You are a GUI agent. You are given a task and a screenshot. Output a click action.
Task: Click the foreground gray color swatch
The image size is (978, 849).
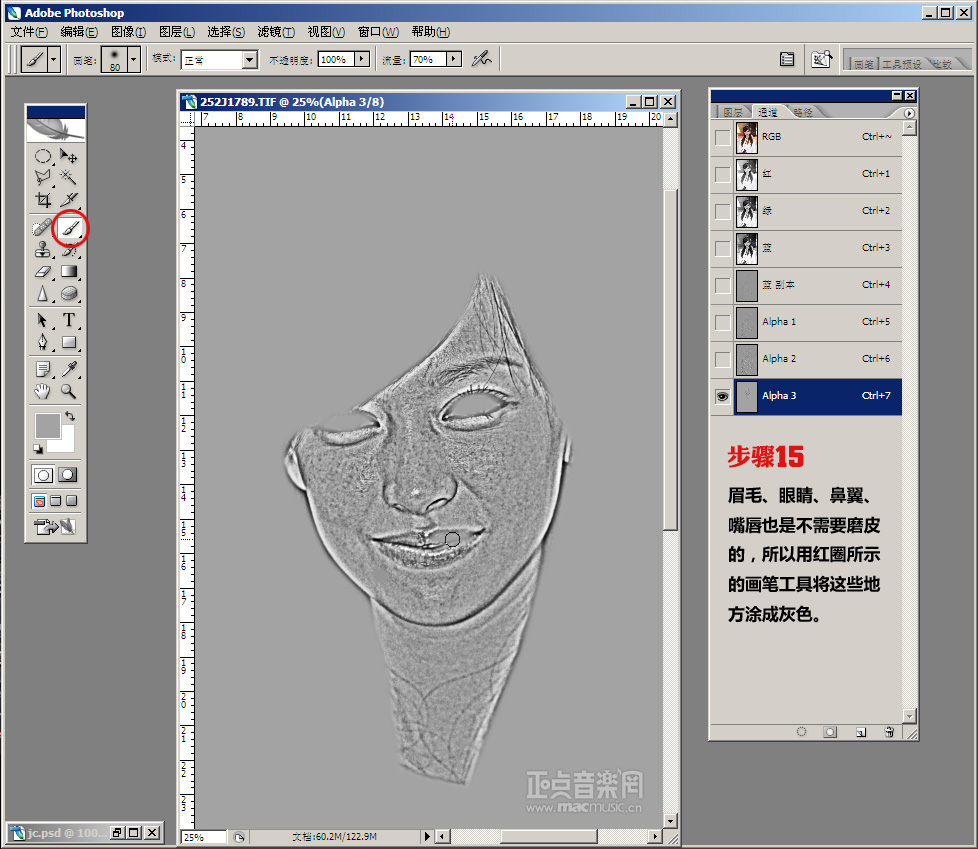coord(48,425)
